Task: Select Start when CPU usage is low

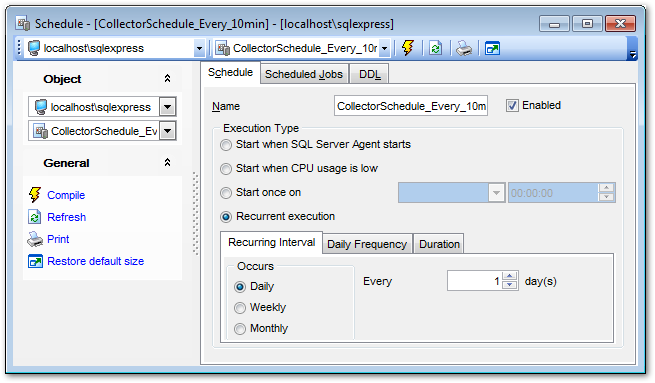Action: [226, 169]
